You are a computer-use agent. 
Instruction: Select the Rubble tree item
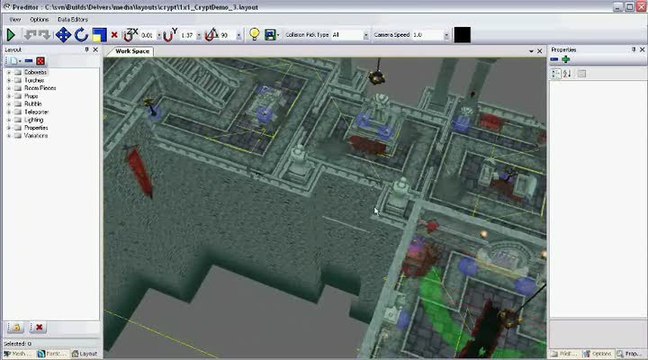(33, 104)
